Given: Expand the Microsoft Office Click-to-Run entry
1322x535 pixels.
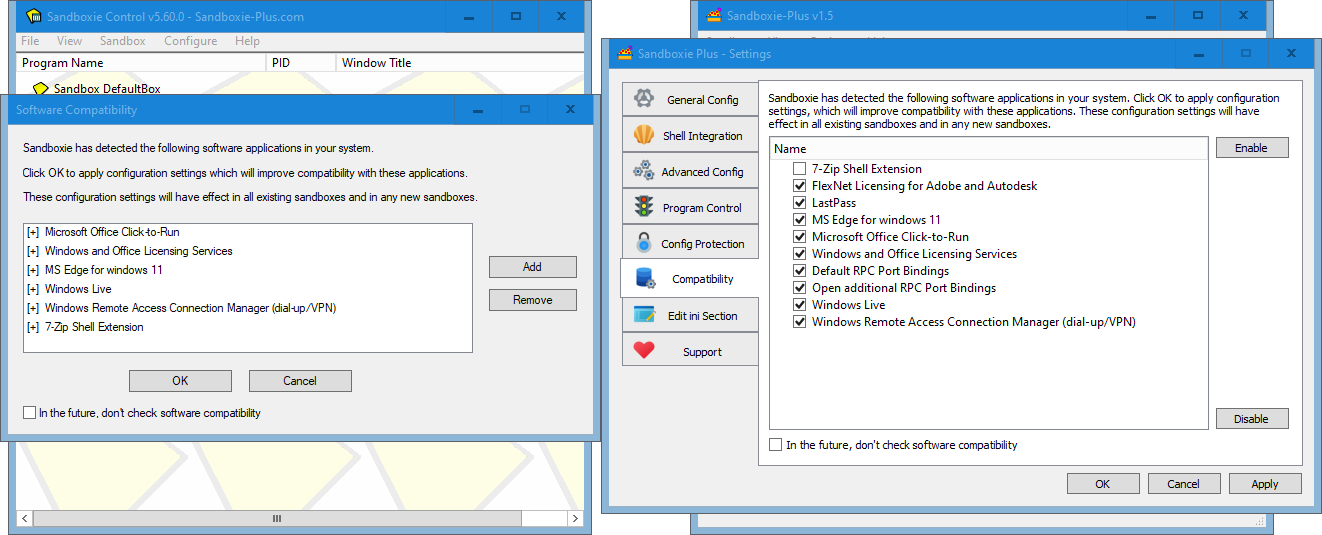Looking at the screenshot, I should tap(33, 232).
